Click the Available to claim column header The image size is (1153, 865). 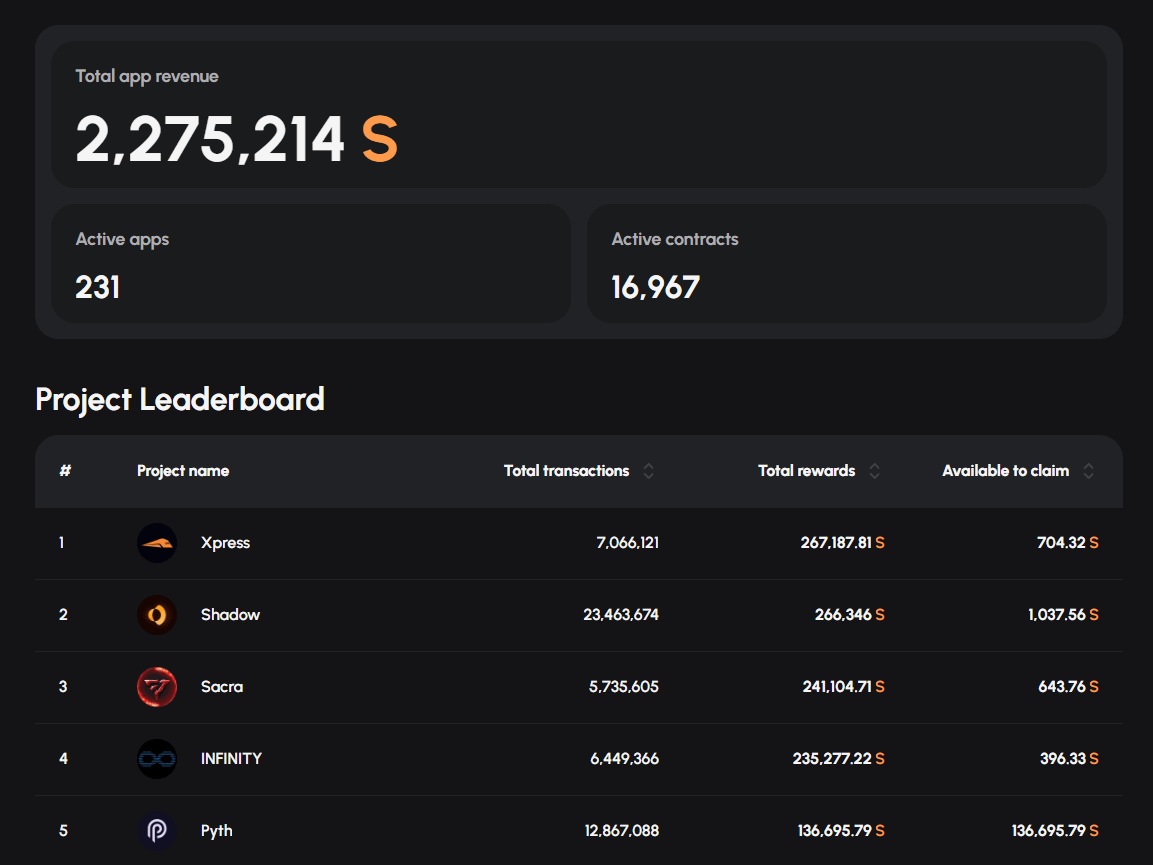pos(1006,471)
